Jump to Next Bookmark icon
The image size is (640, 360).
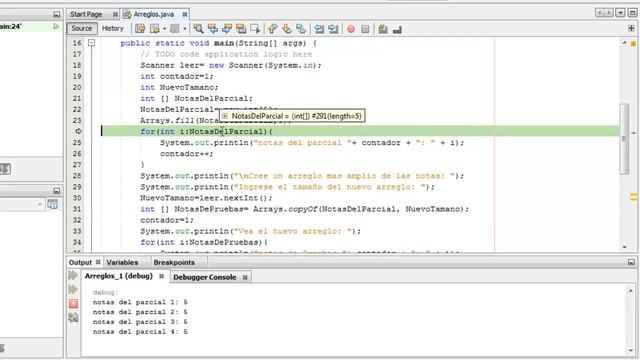pyautogui.click(x=287, y=29)
